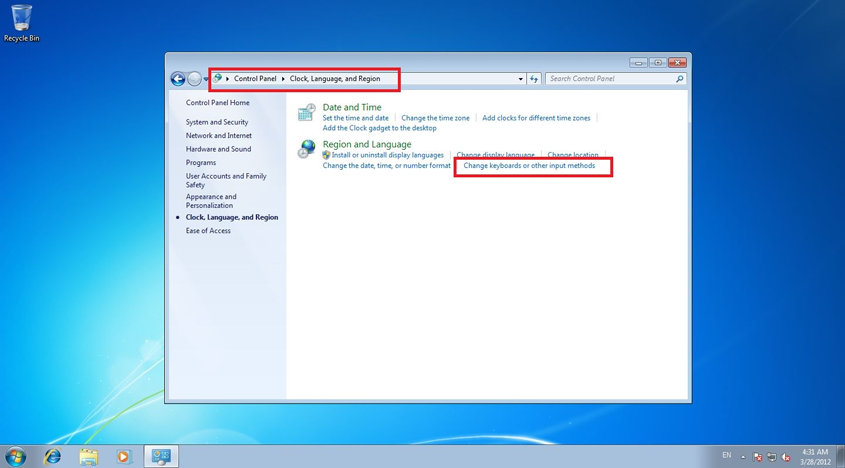
Task: Launch Internet Explorer from taskbar
Action: tap(52, 457)
